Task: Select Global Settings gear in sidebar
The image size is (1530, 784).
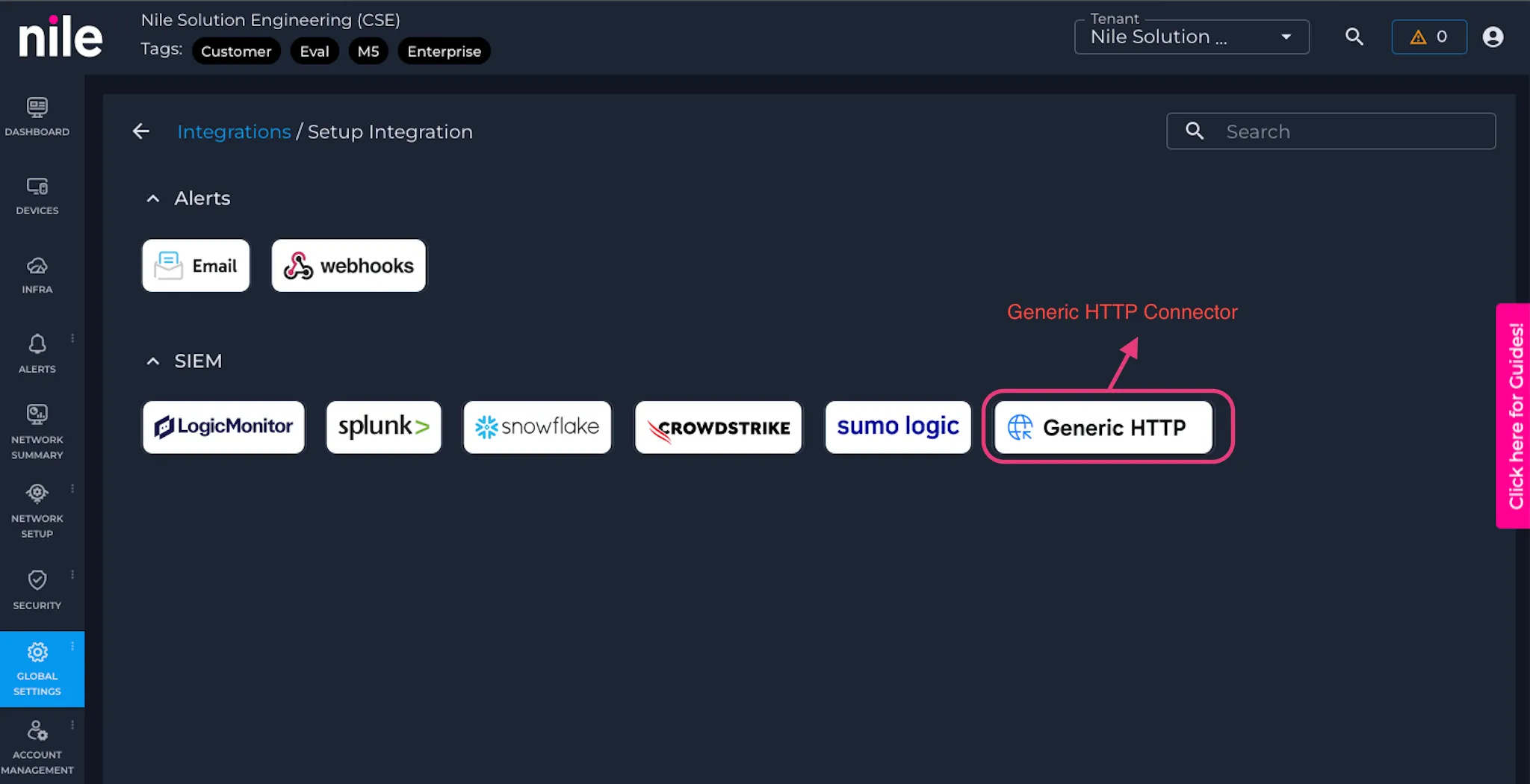Action: (37, 668)
